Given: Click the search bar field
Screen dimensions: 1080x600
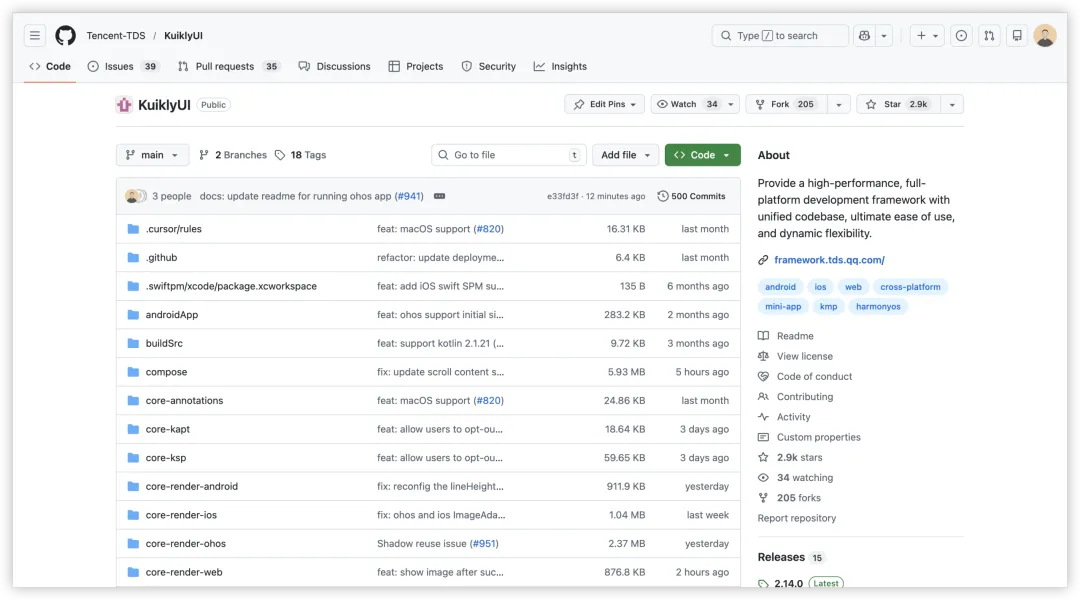Looking at the screenshot, I should click(x=780, y=35).
